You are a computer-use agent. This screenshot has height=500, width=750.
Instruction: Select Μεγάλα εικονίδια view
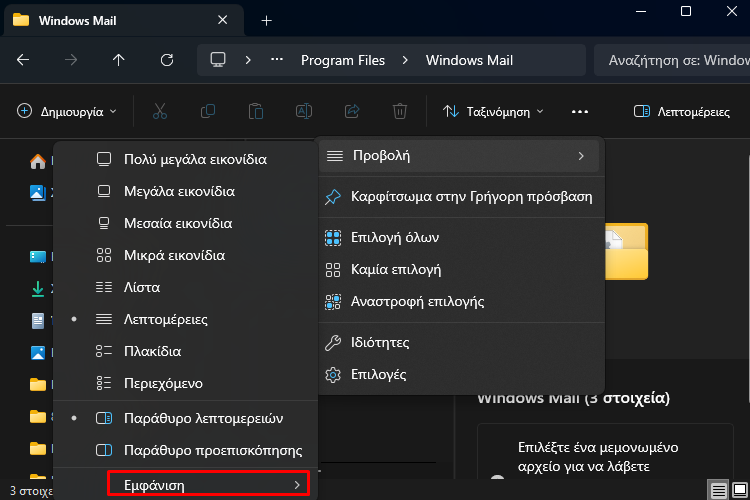click(186, 191)
